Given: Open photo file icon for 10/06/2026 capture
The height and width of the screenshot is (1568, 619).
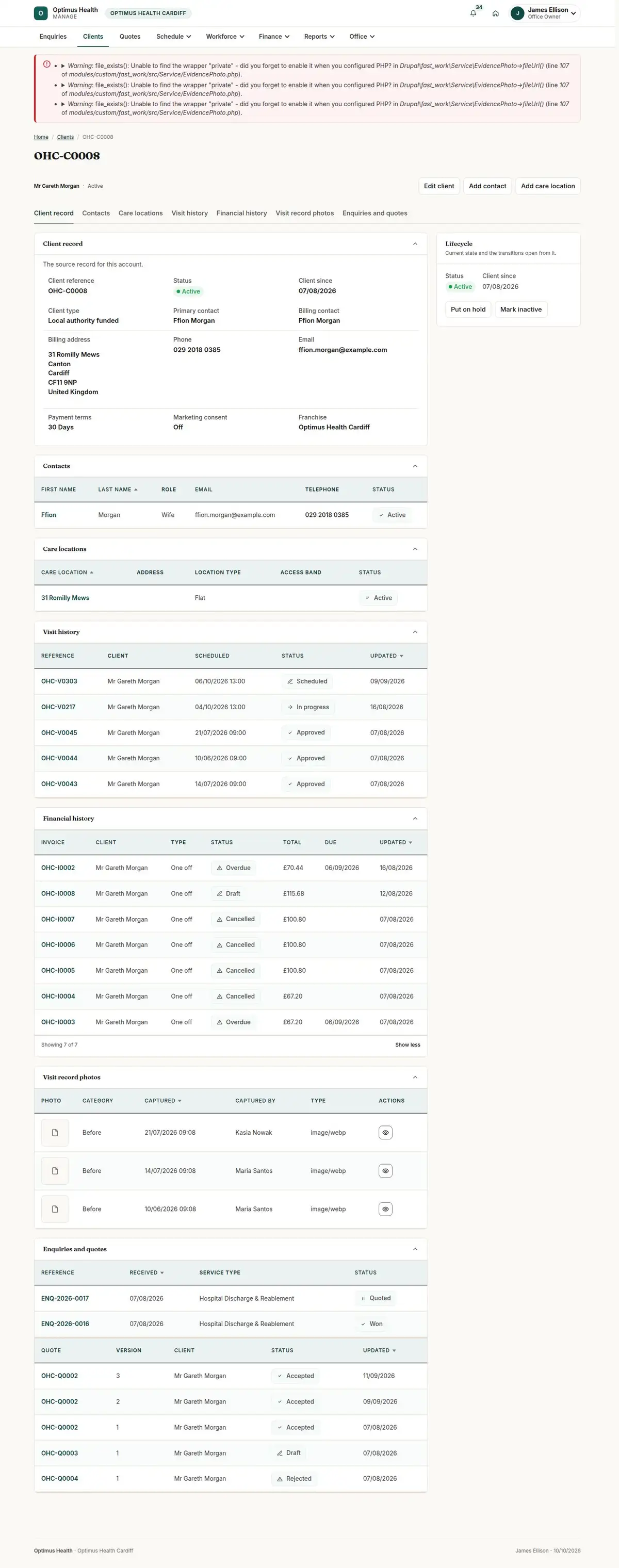Looking at the screenshot, I should (55, 1210).
